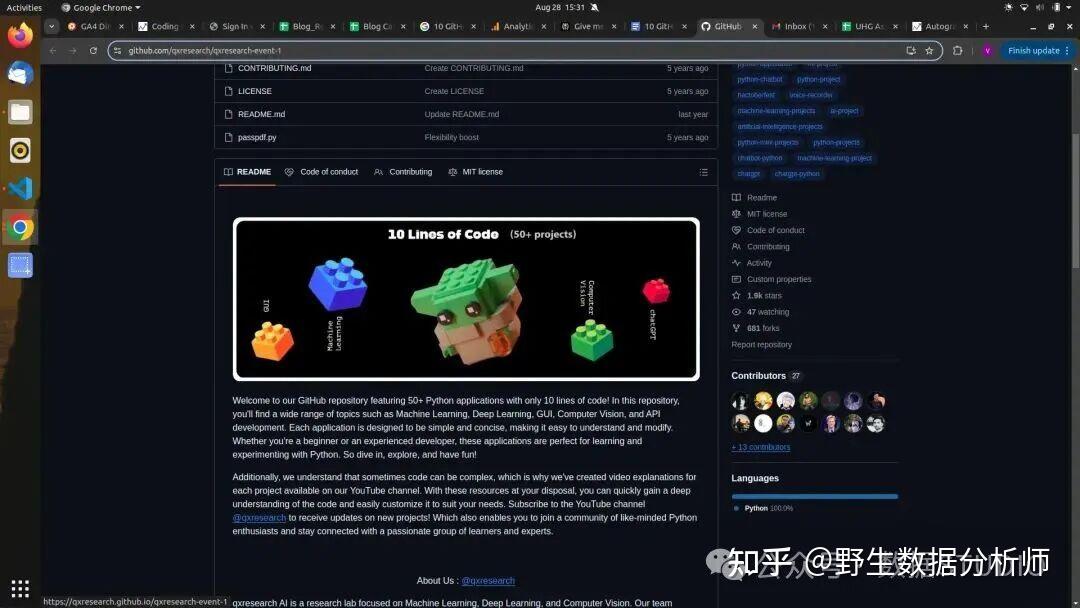Screen dimensions: 1080x608
Task: Click Report repository
Action: point(760,344)
